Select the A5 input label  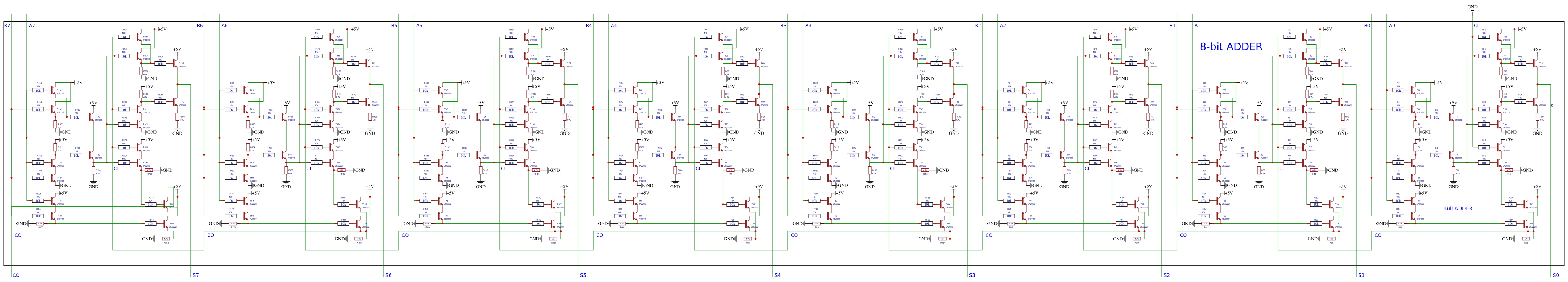pyautogui.click(x=419, y=26)
